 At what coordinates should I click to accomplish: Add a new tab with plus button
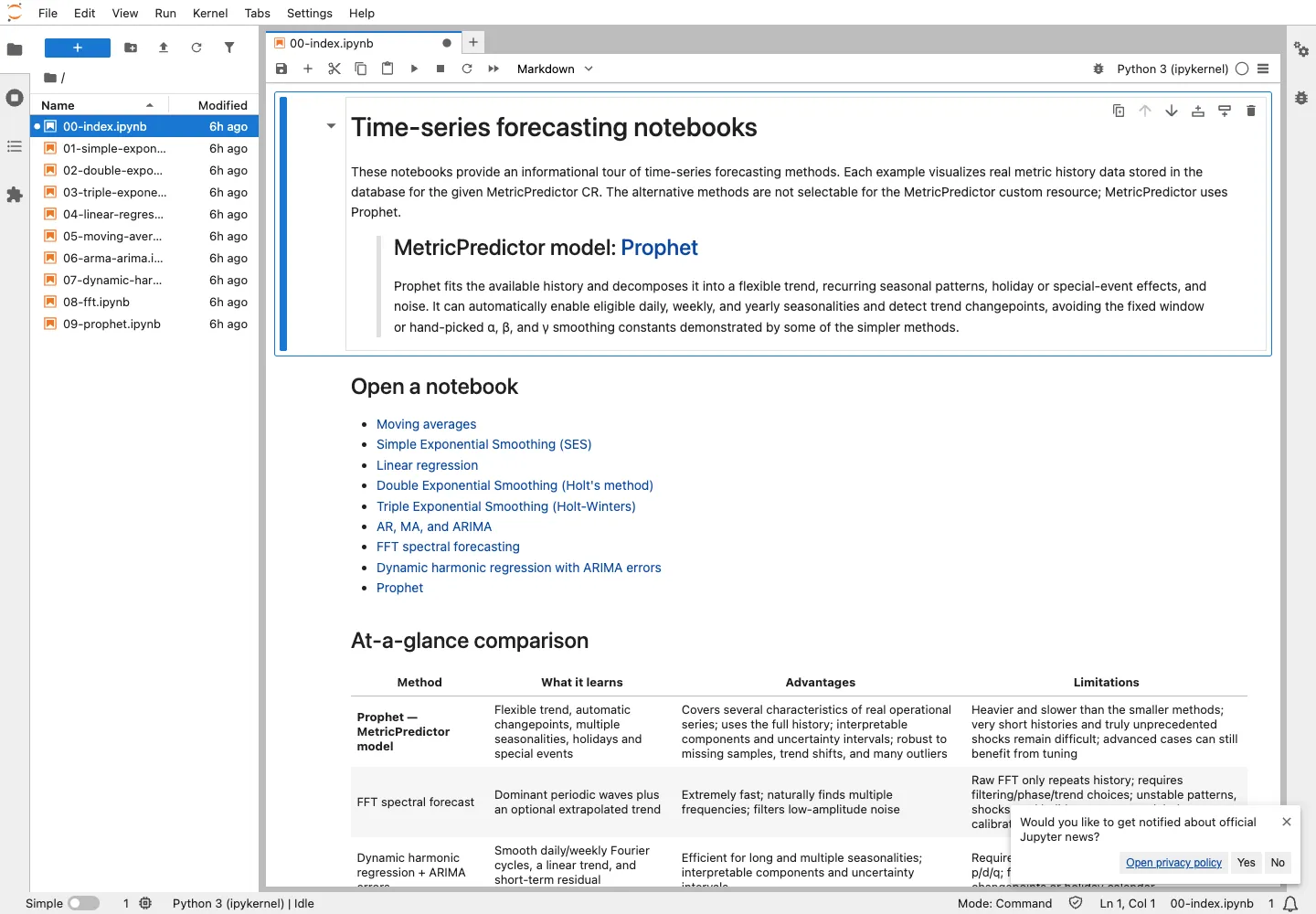[x=473, y=42]
